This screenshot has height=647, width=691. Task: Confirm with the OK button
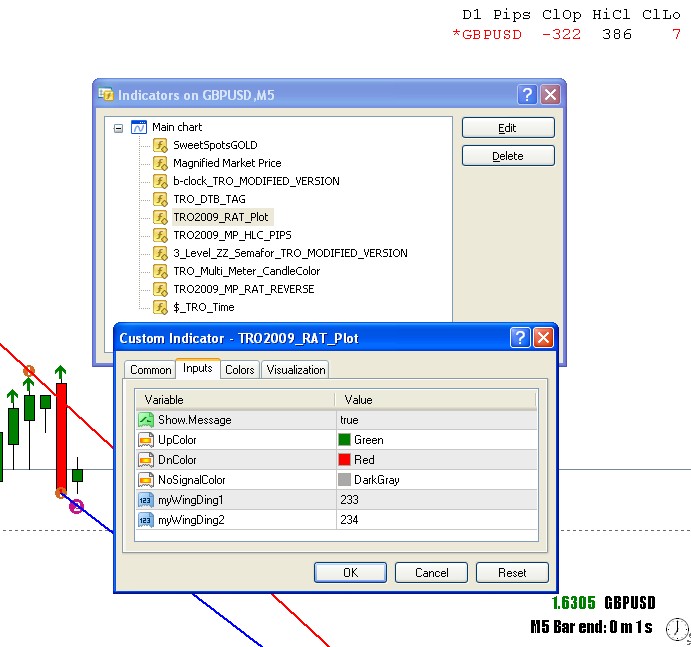350,573
